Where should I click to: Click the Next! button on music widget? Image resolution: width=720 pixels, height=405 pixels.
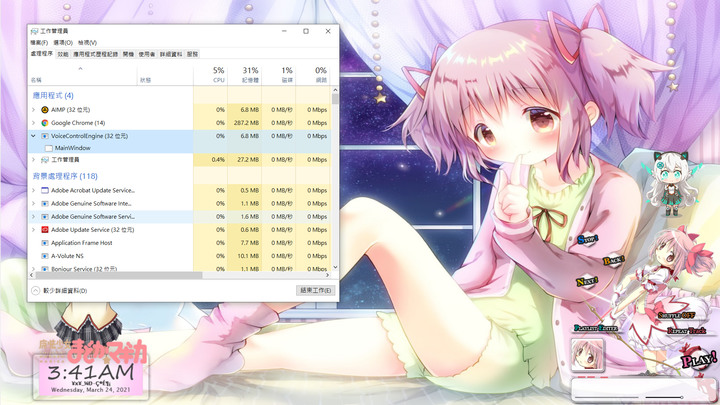click(587, 281)
